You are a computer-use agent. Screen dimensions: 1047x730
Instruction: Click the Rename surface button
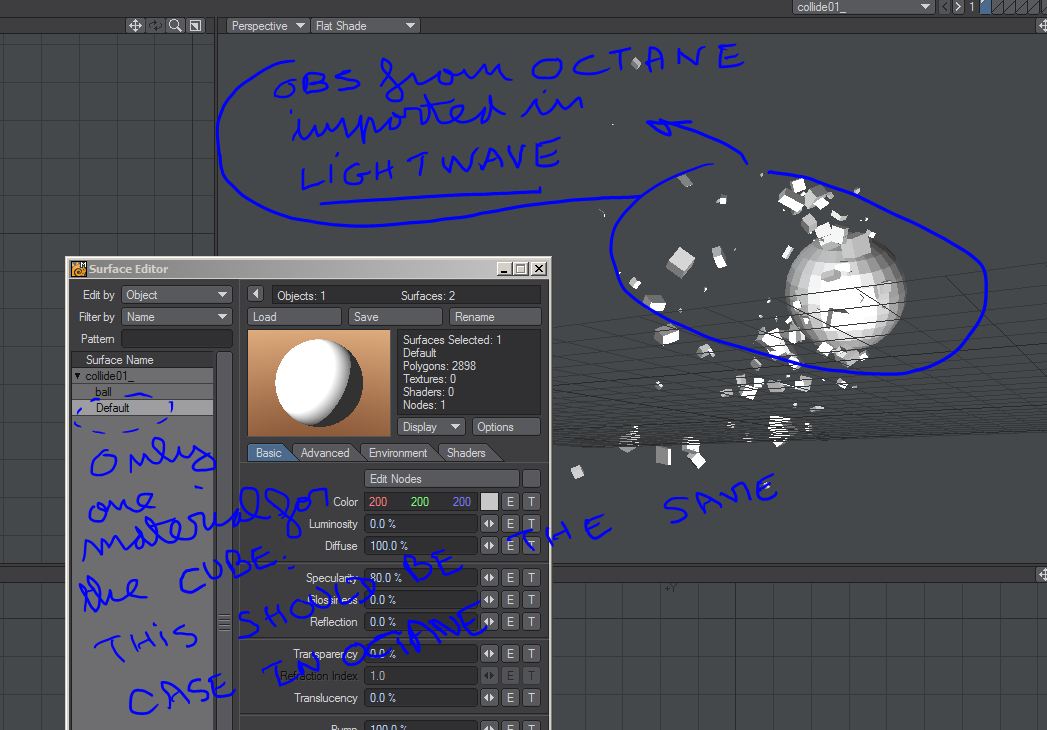[x=495, y=317]
